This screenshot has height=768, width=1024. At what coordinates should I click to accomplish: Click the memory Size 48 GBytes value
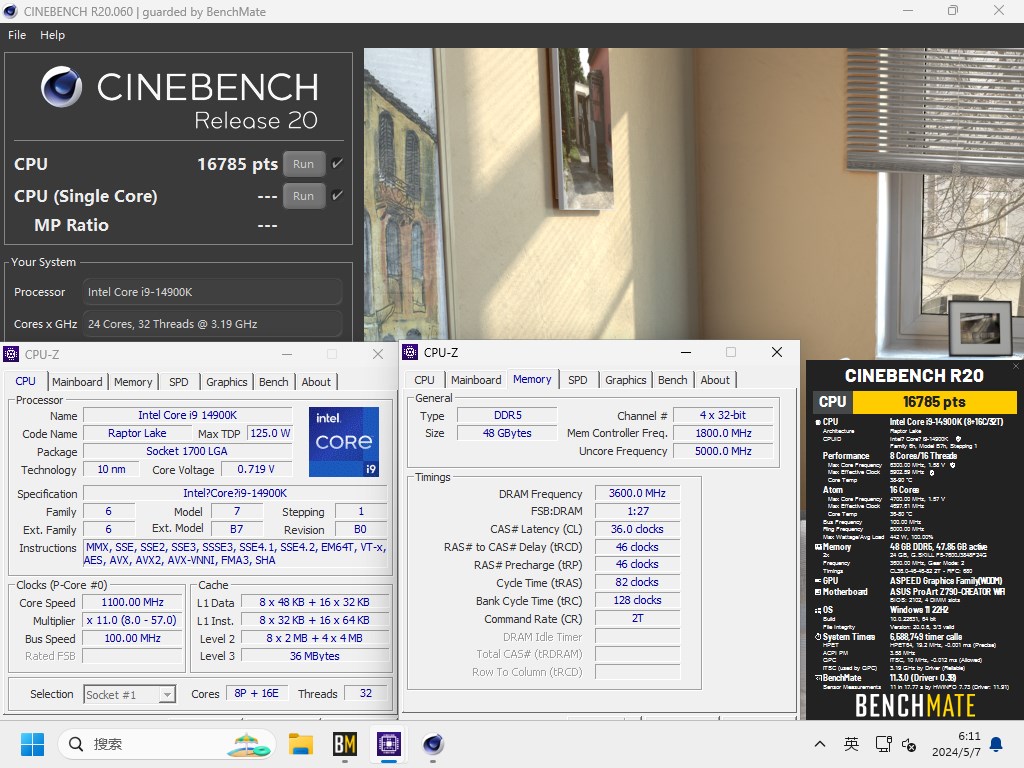pos(507,433)
